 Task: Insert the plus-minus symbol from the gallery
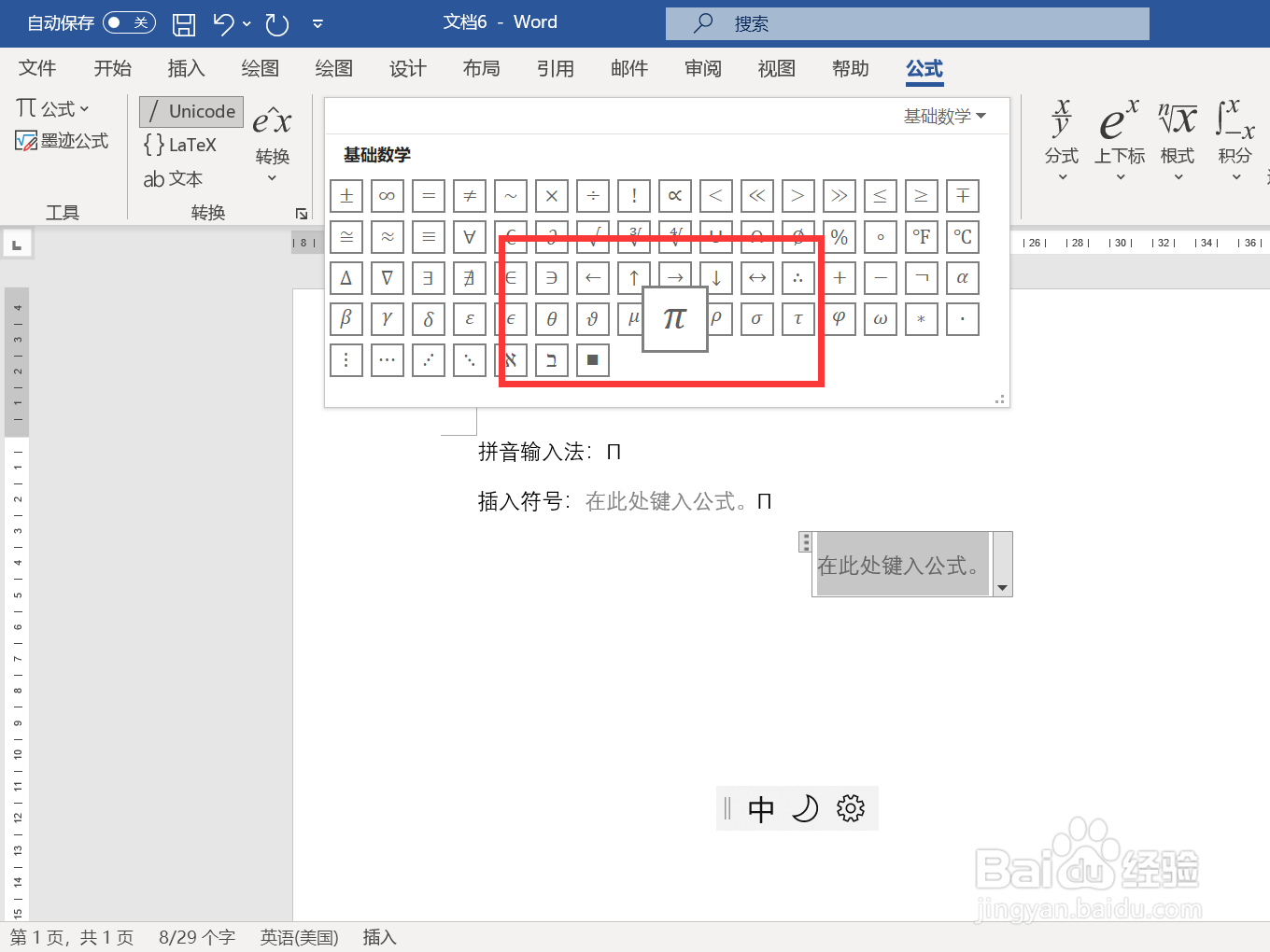tap(346, 195)
